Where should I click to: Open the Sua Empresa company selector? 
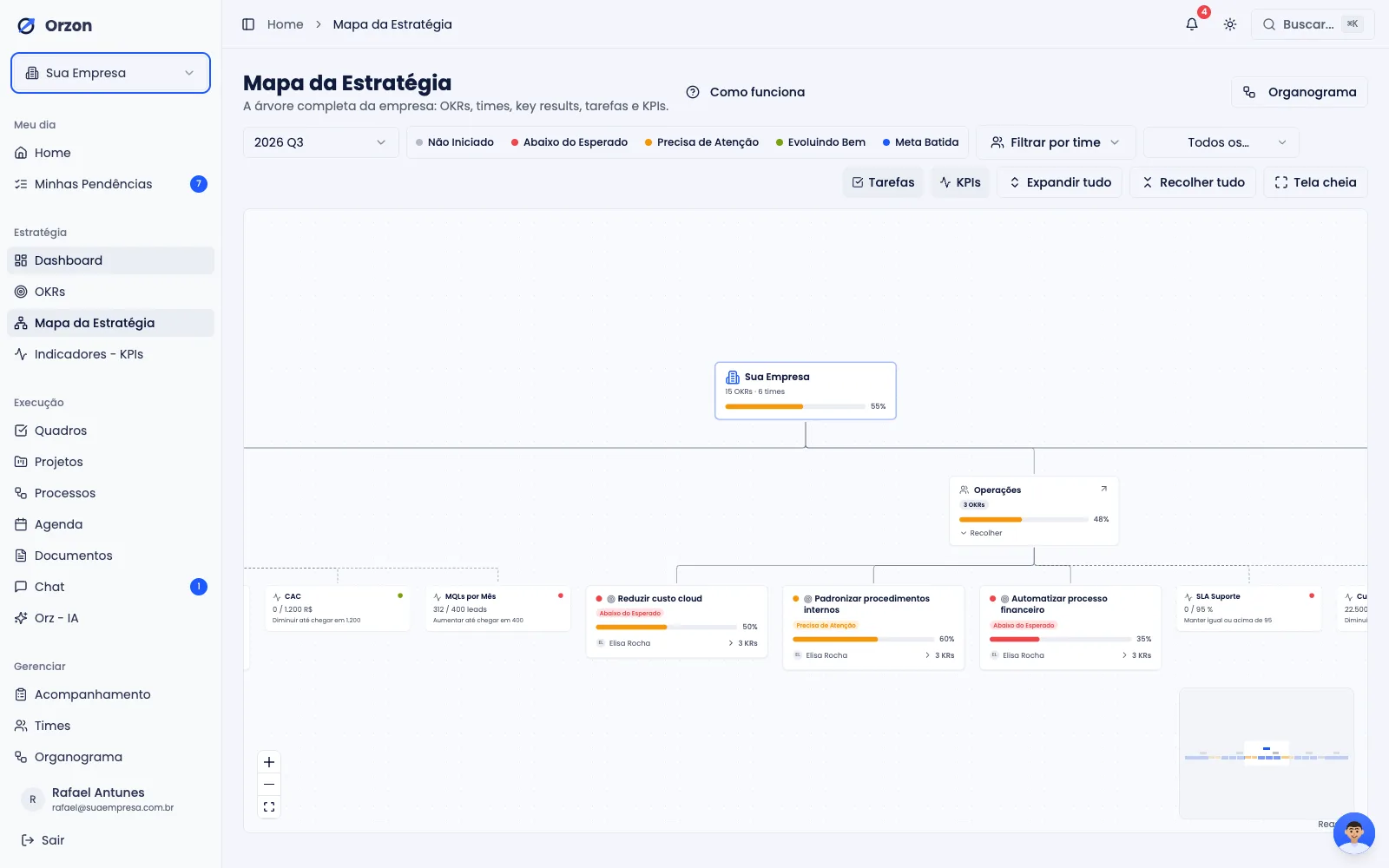pyautogui.click(x=110, y=73)
